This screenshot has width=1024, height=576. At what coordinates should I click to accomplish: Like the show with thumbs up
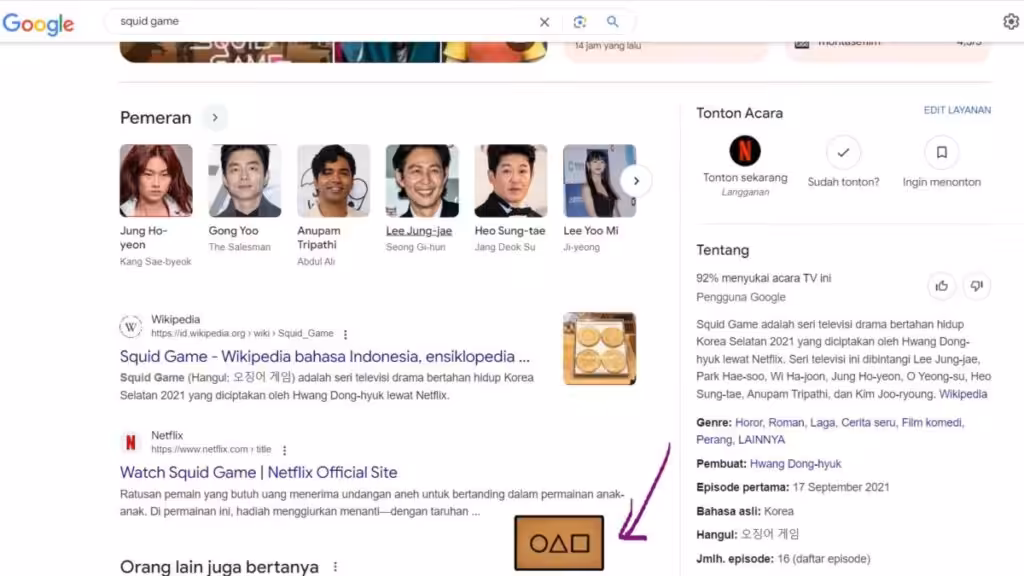point(941,286)
